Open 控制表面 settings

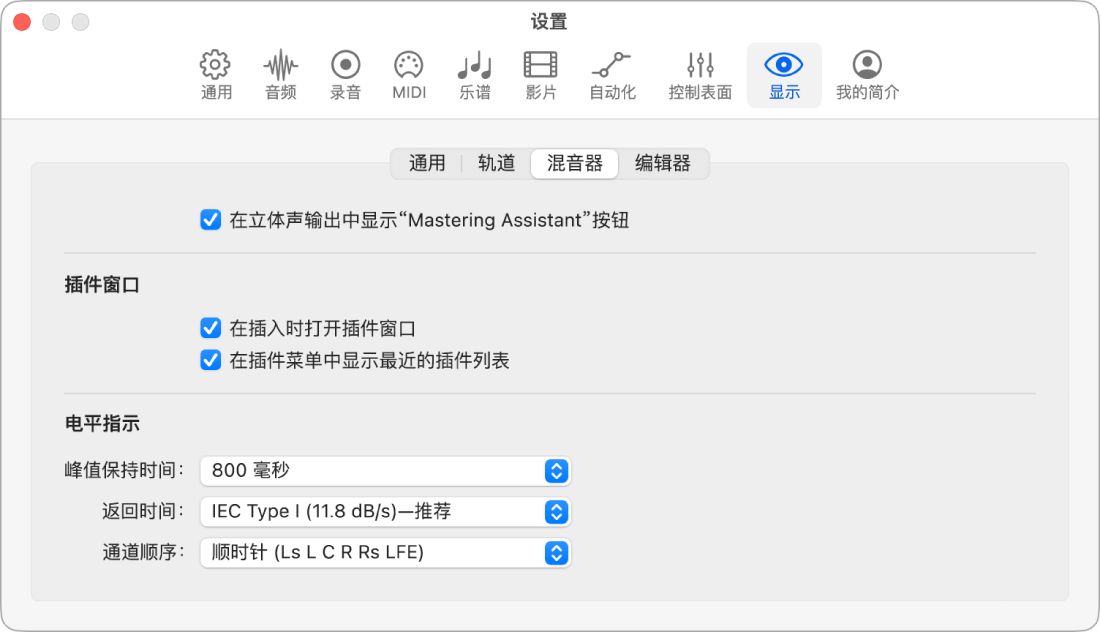(x=698, y=75)
